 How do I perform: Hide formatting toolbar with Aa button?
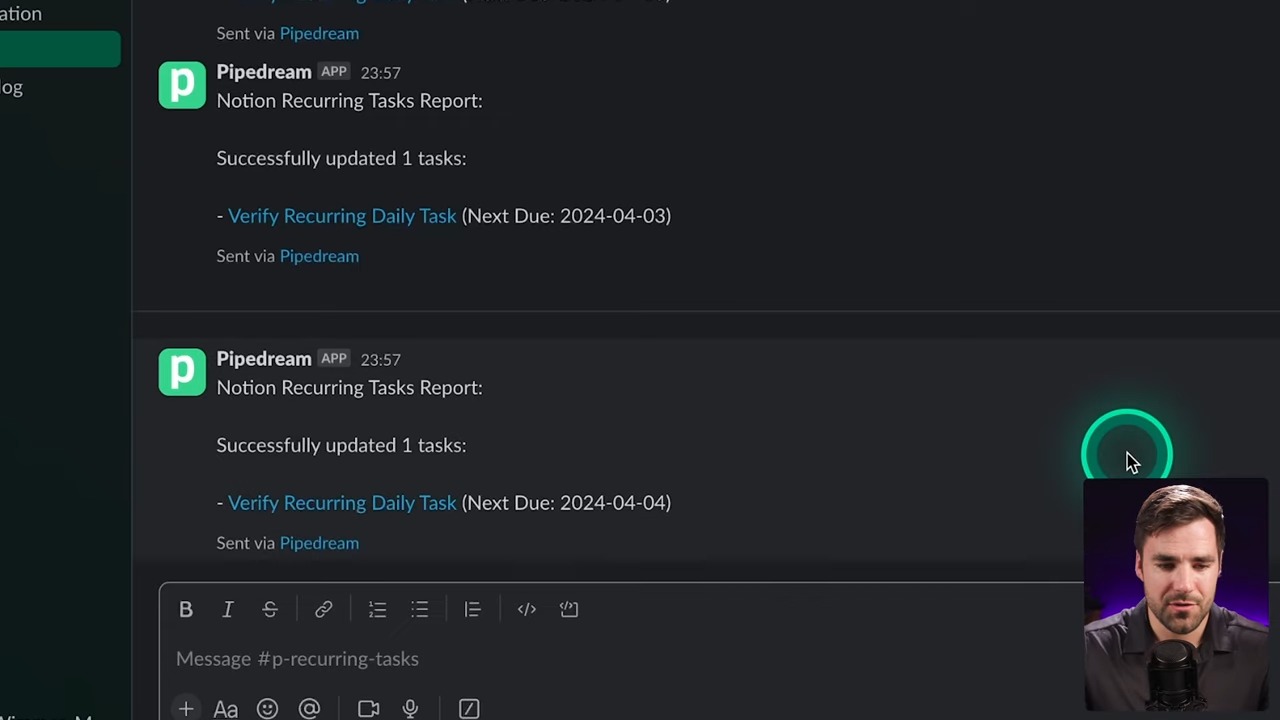tap(226, 709)
